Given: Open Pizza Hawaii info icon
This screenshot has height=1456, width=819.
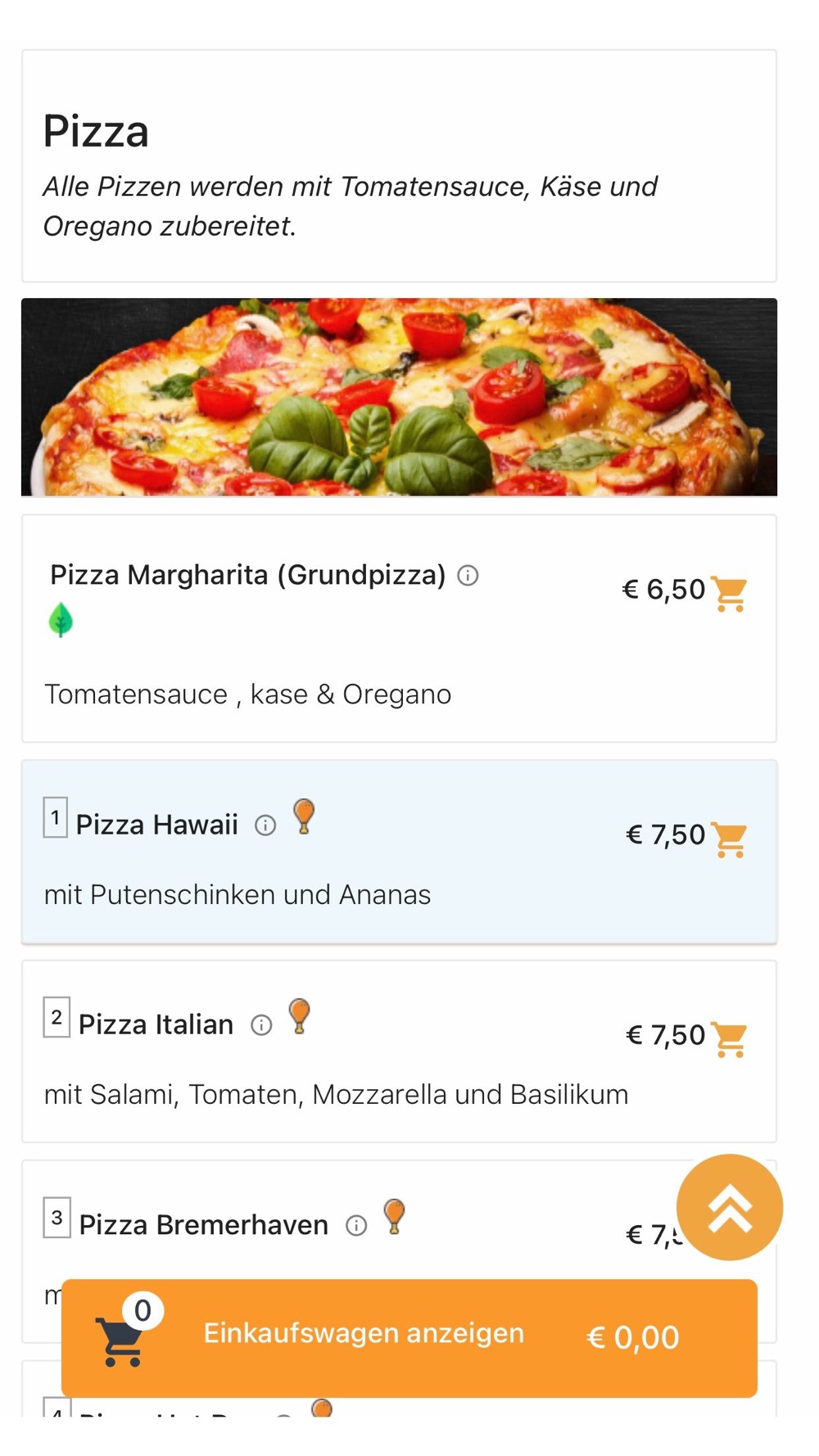Looking at the screenshot, I should [x=265, y=825].
